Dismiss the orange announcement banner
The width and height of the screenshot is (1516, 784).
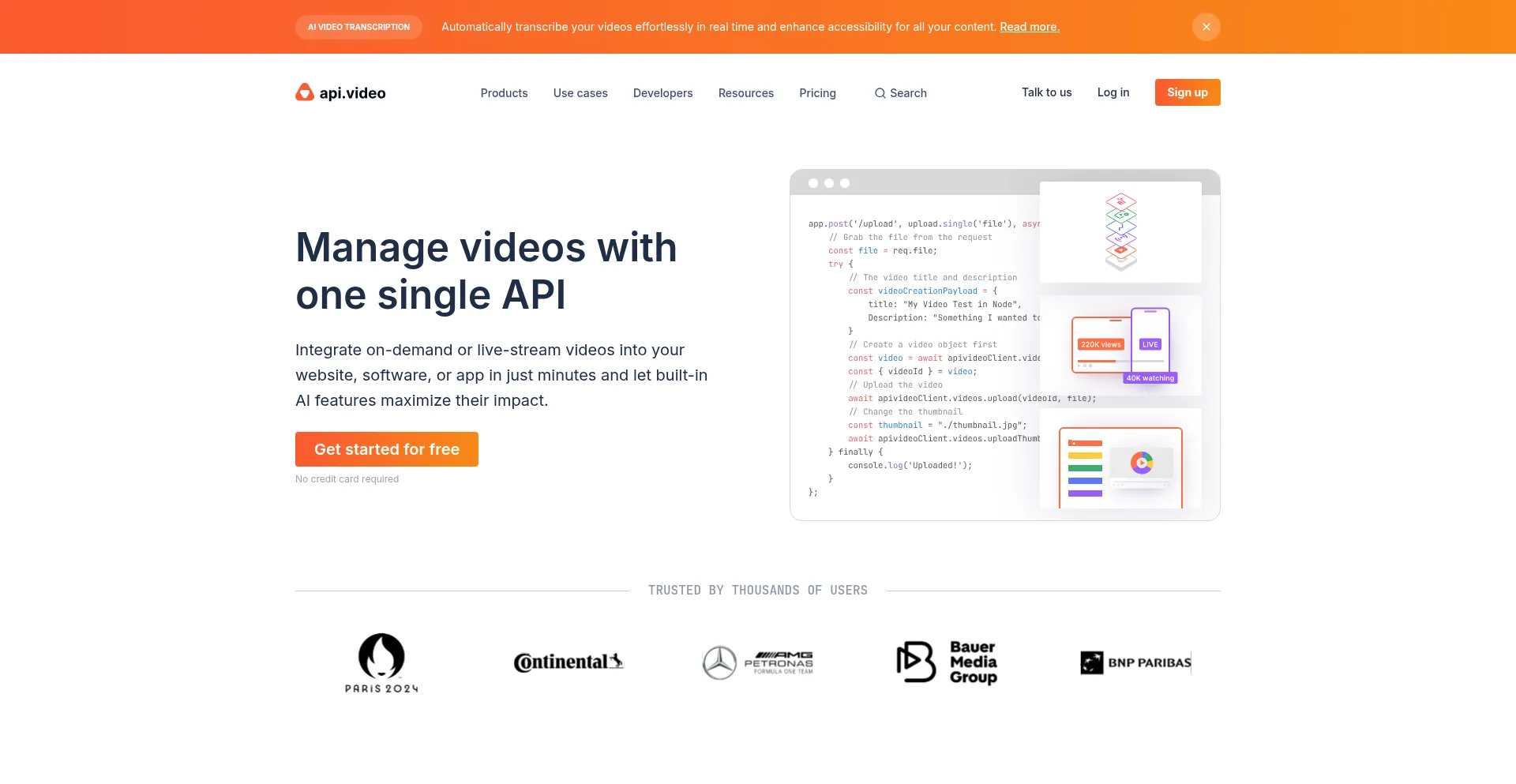click(1206, 27)
